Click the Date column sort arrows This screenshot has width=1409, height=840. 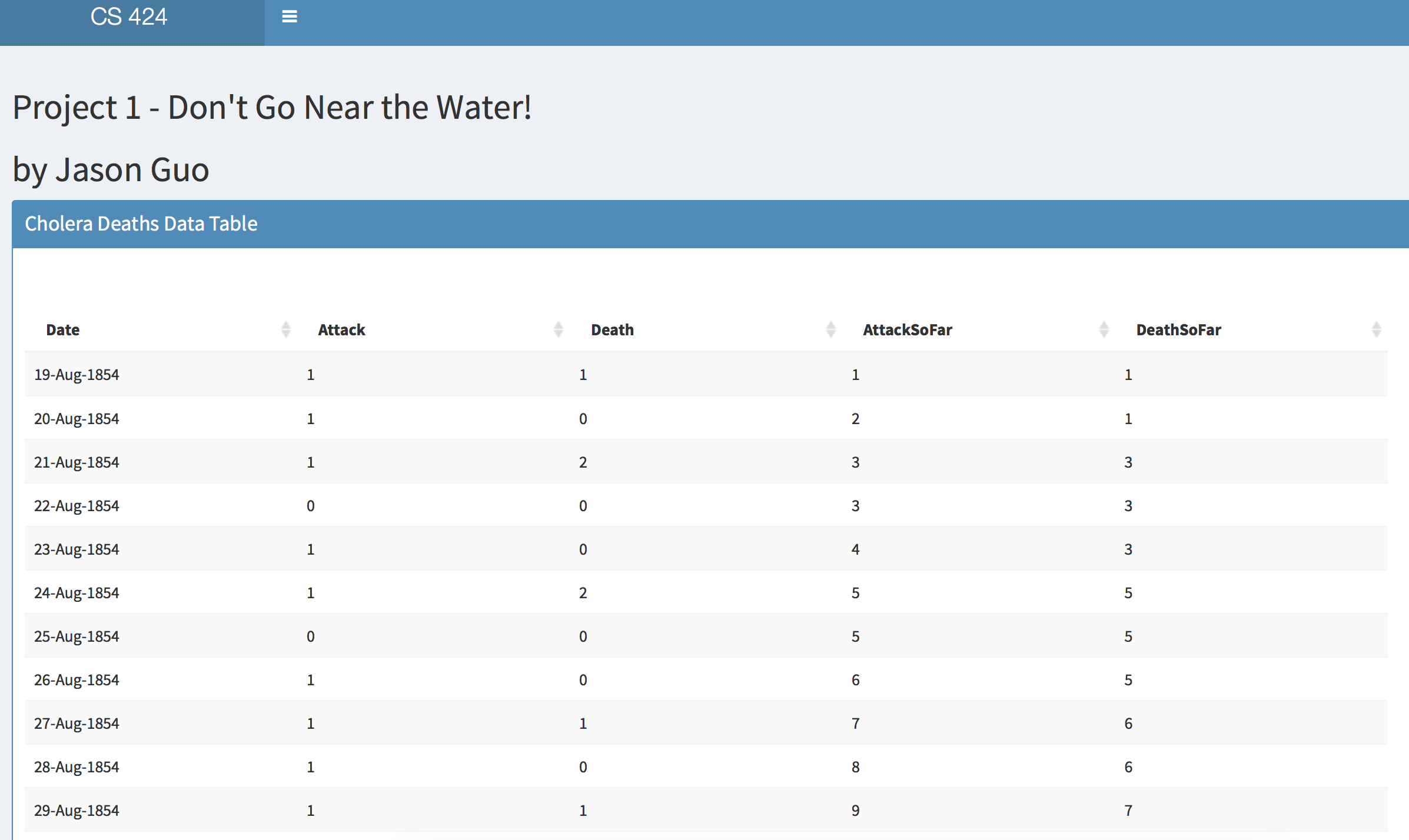[286, 329]
